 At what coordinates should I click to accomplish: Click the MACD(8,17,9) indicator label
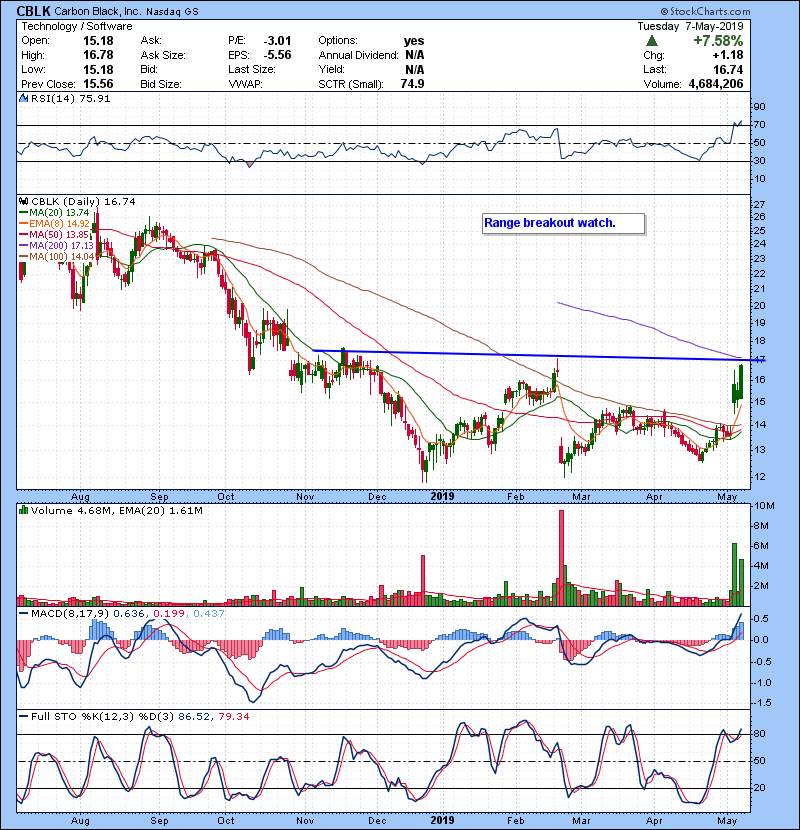click(x=70, y=614)
